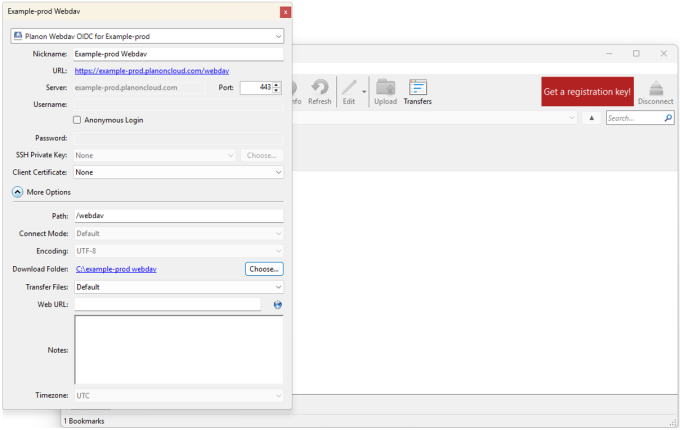Collapse the More Options section

[x=17, y=192]
